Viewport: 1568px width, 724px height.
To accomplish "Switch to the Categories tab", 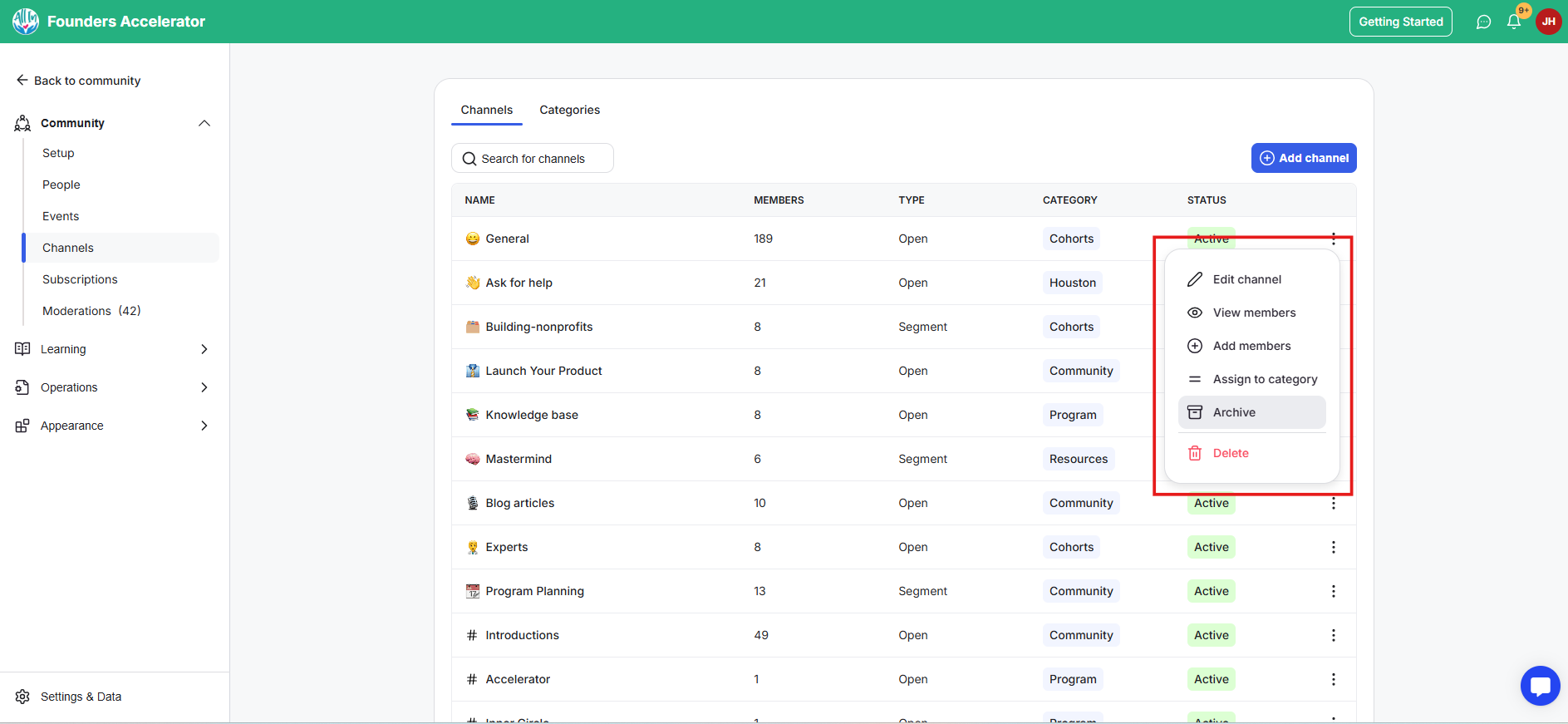I will 569,110.
